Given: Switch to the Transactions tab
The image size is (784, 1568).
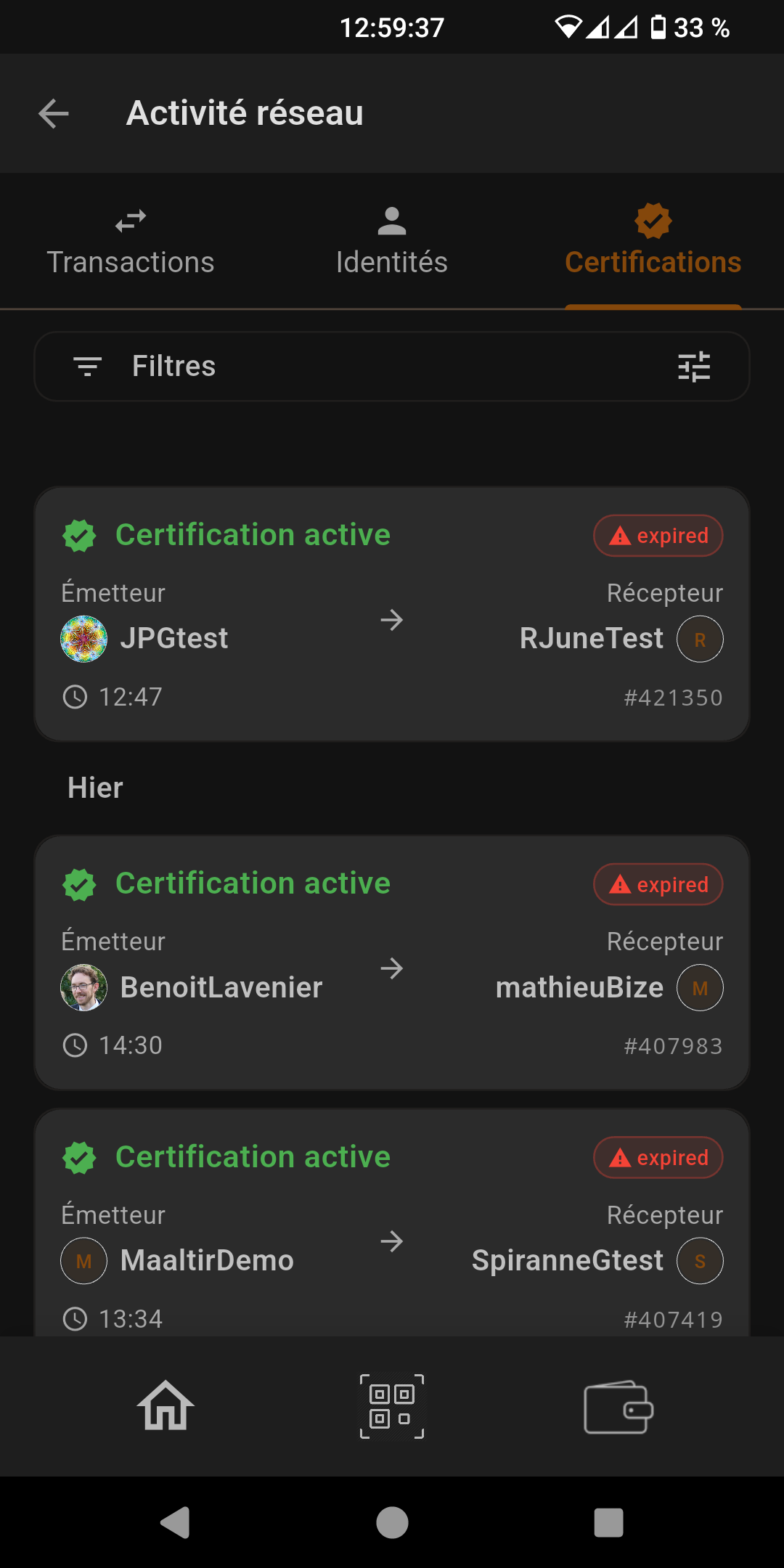Looking at the screenshot, I should [131, 242].
